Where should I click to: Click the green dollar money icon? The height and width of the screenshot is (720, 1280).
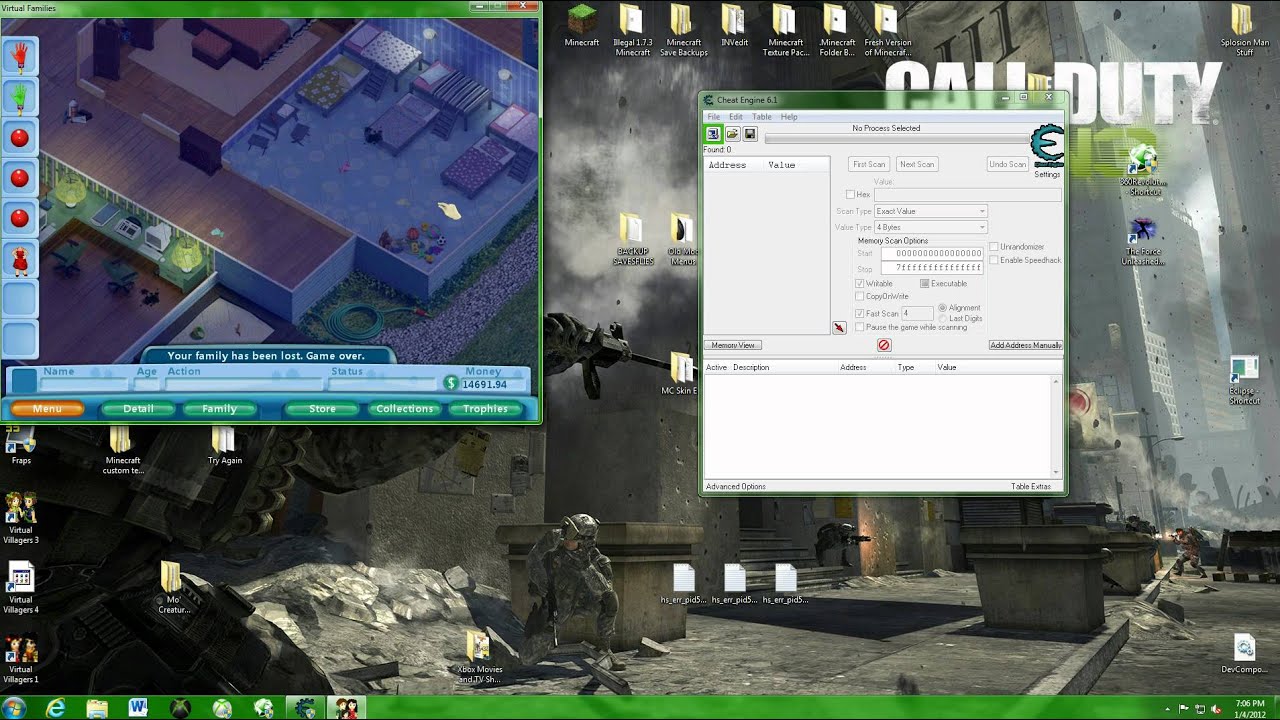[x=451, y=383]
